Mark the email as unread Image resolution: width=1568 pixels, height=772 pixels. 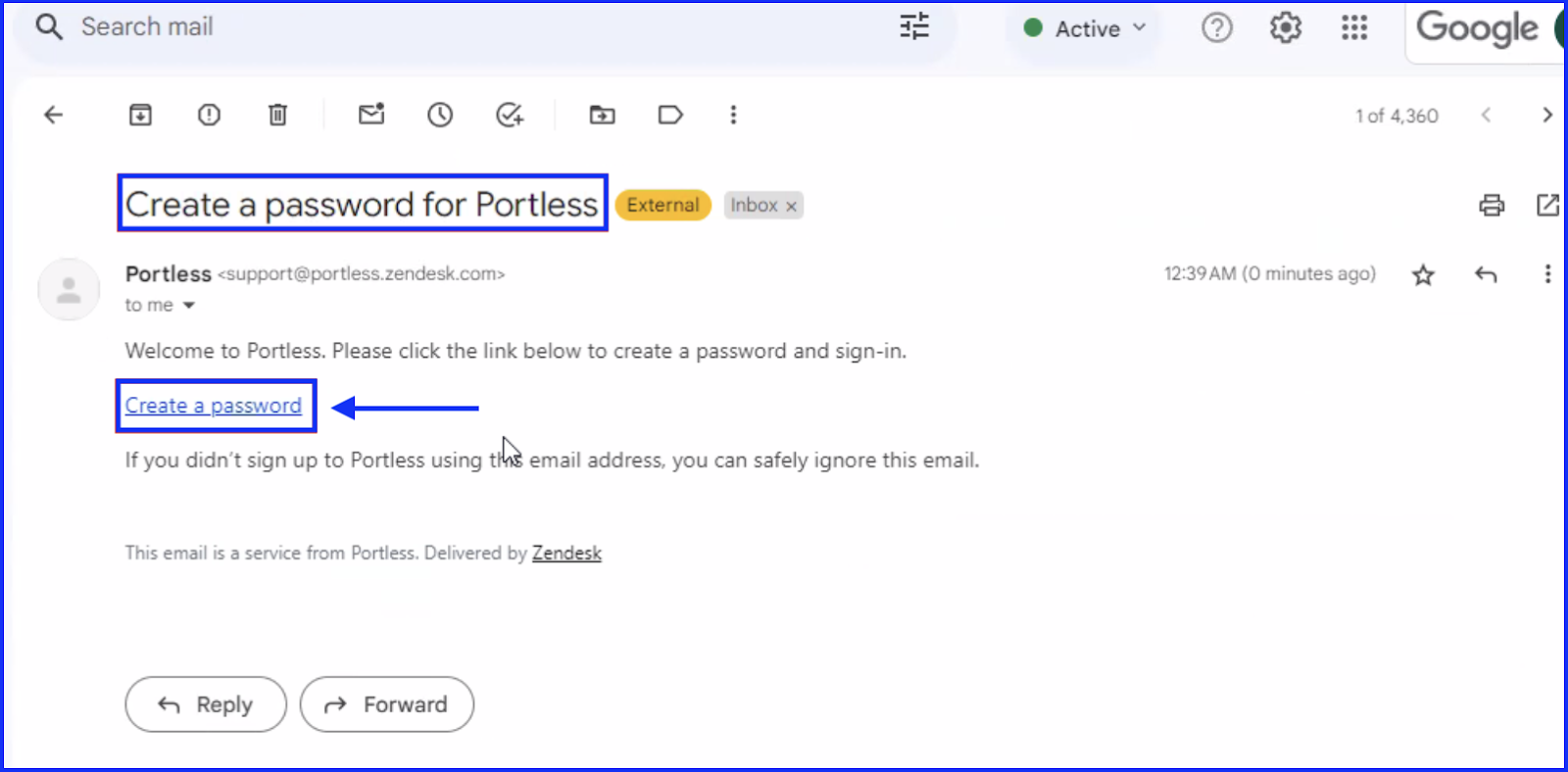[x=371, y=115]
